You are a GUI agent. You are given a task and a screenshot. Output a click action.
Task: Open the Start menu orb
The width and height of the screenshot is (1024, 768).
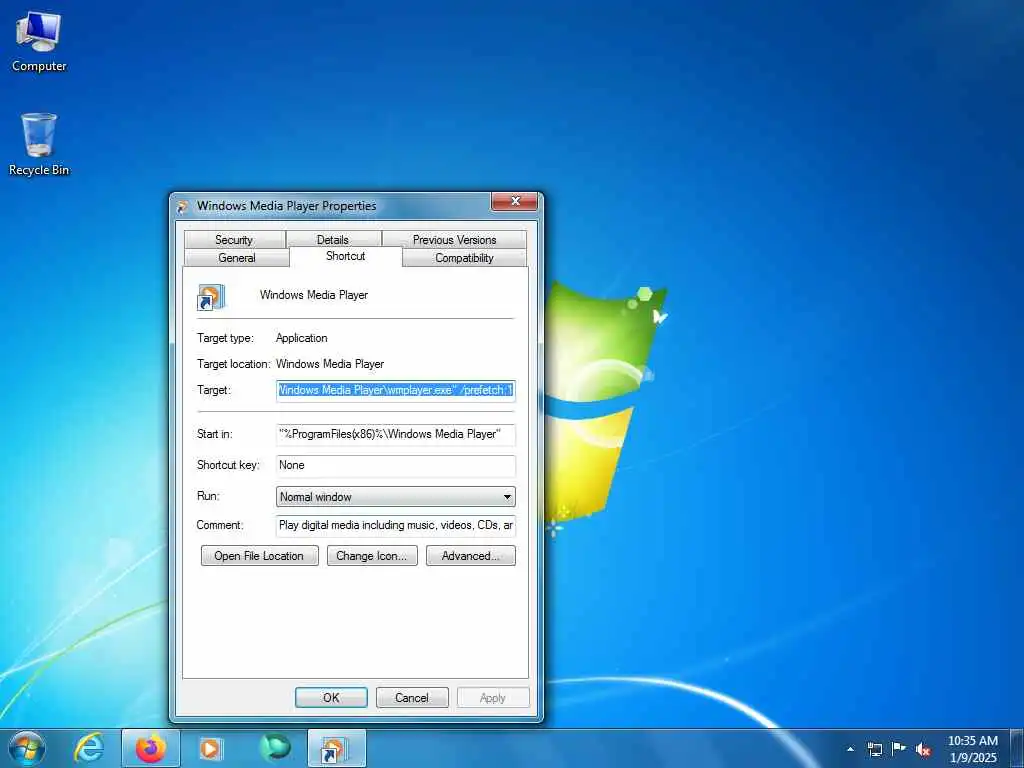(27, 748)
